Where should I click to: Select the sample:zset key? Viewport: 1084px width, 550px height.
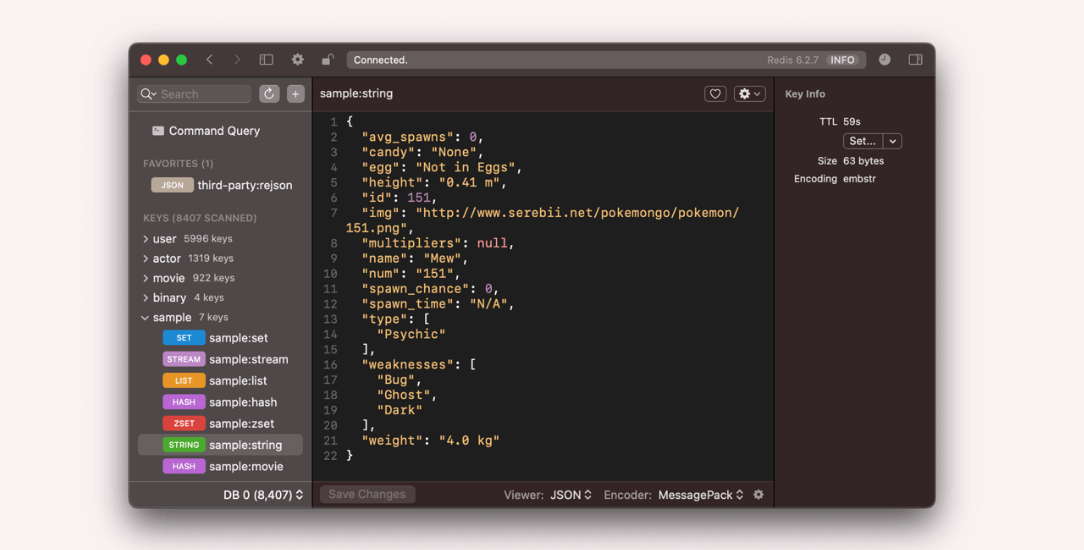click(241, 424)
